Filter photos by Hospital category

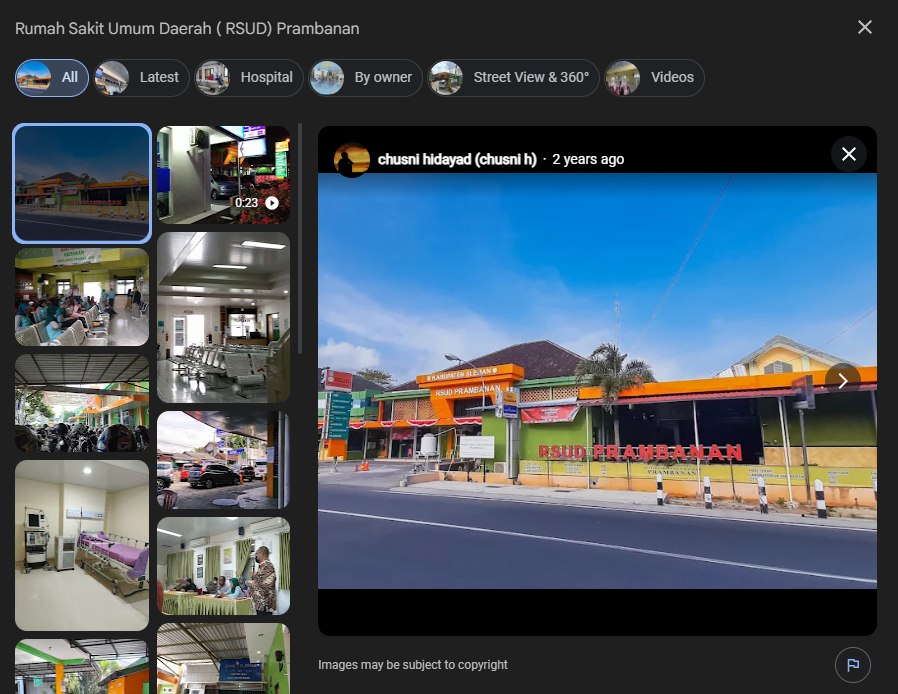[249, 78]
